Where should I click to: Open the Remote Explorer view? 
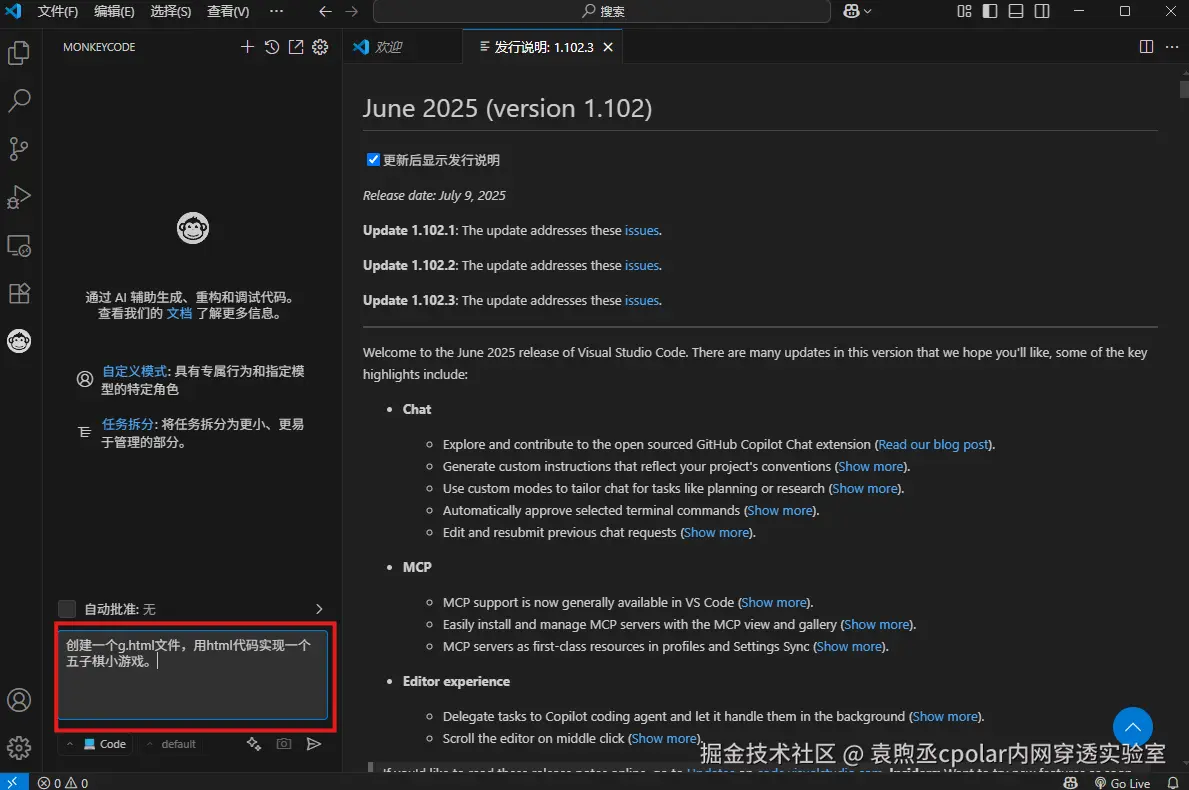pyautogui.click(x=19, y=246)
